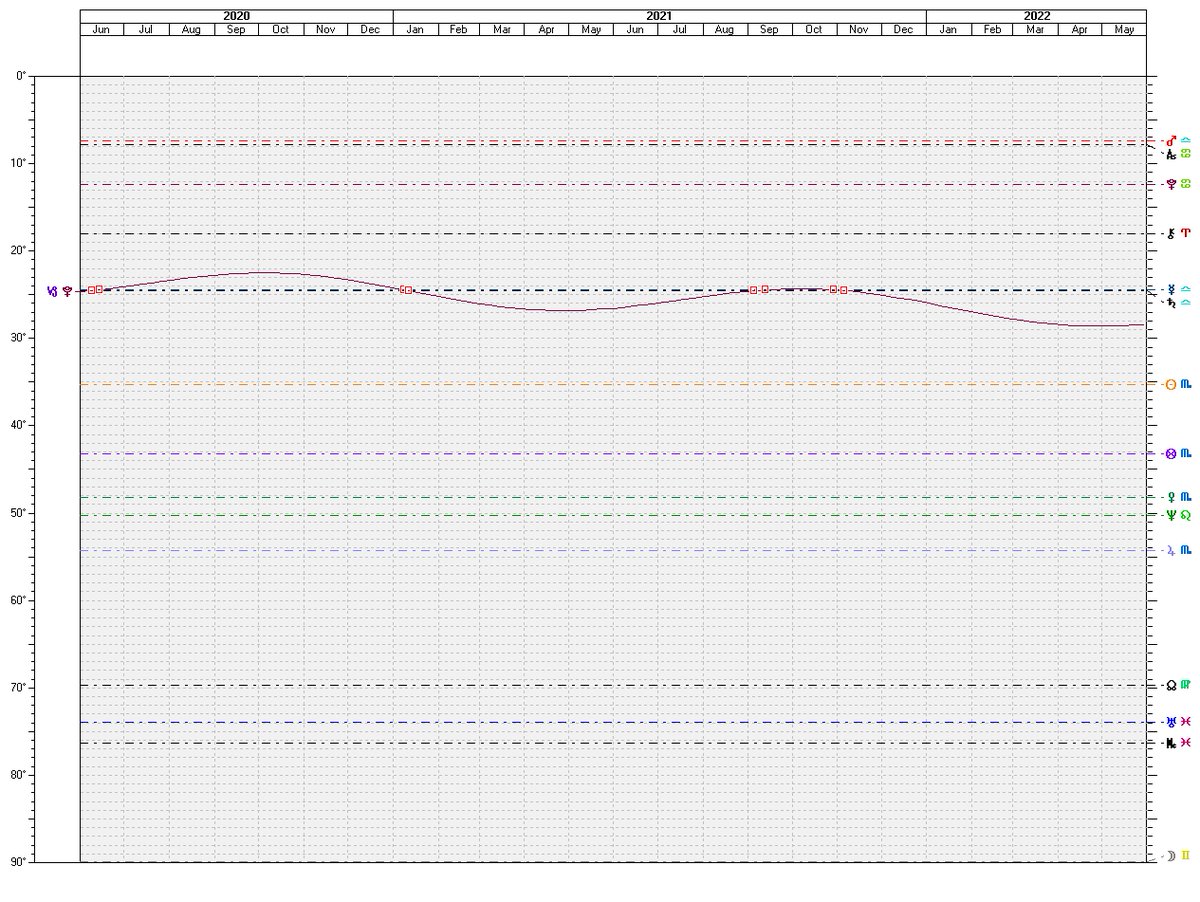Image resolution: width=1200 pixels, height=902 pixels.
Task: Click the May 2022 month label
Action: (1125, 29)
